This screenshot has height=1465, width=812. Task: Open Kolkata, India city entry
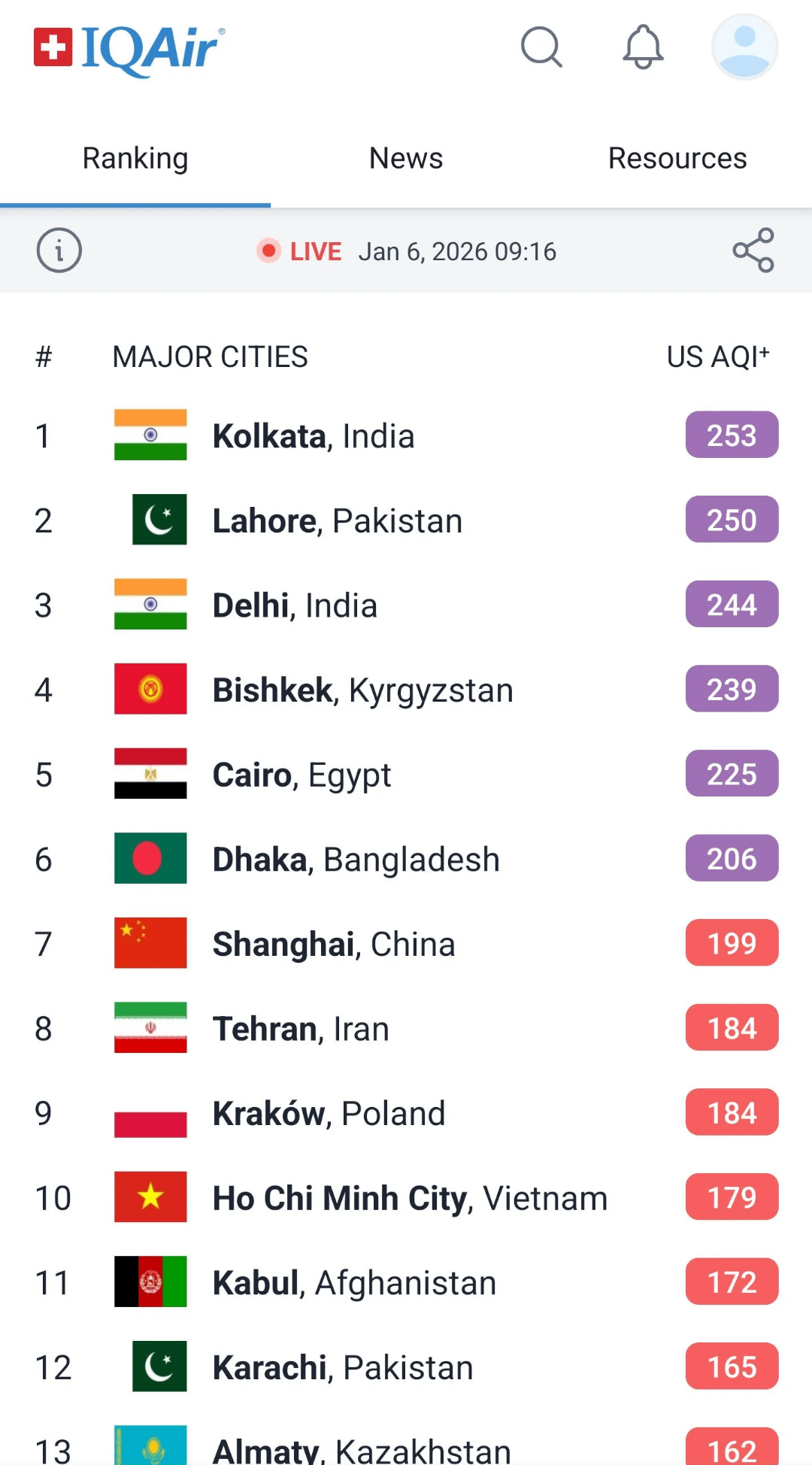click(x=314, y=436)
